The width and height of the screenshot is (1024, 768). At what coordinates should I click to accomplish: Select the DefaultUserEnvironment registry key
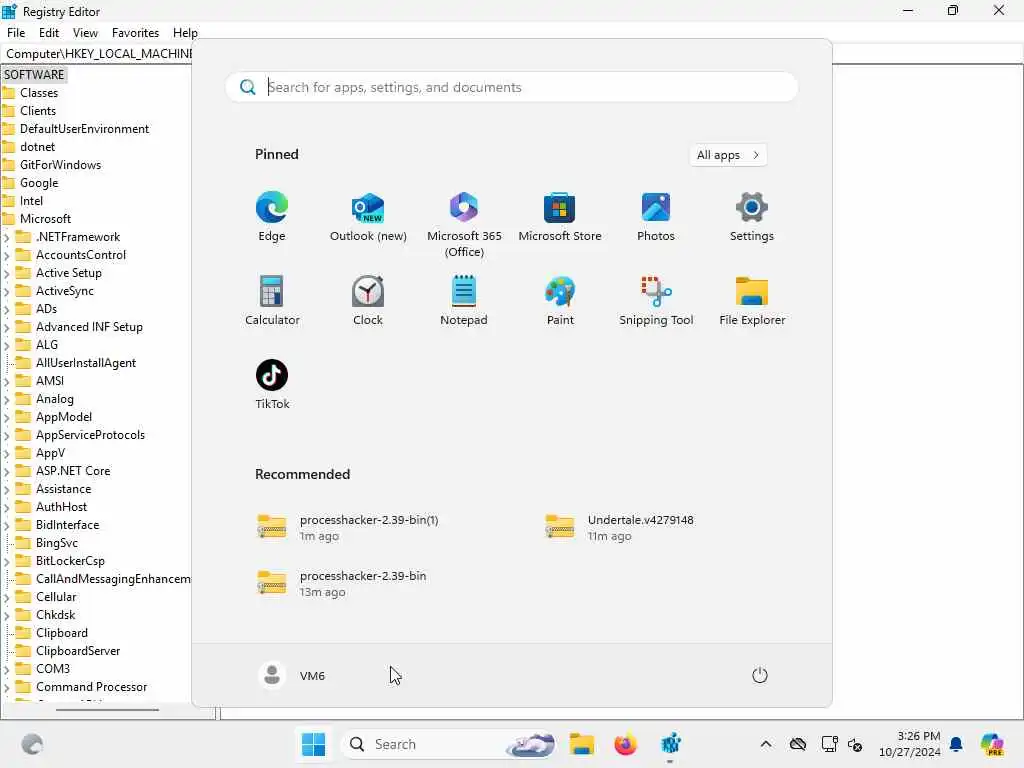(84, 129)
